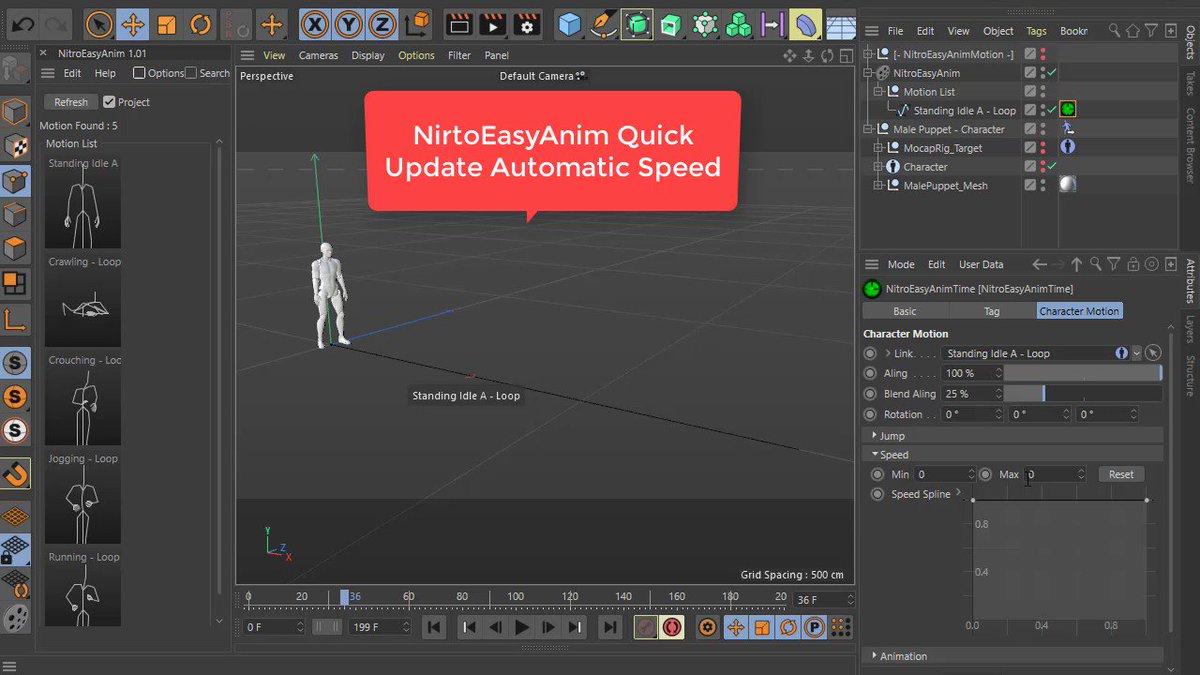This screenshot has height=675, width=1200.
Task: Click Render to Picture Viewer icon
Action: point(491,24)
